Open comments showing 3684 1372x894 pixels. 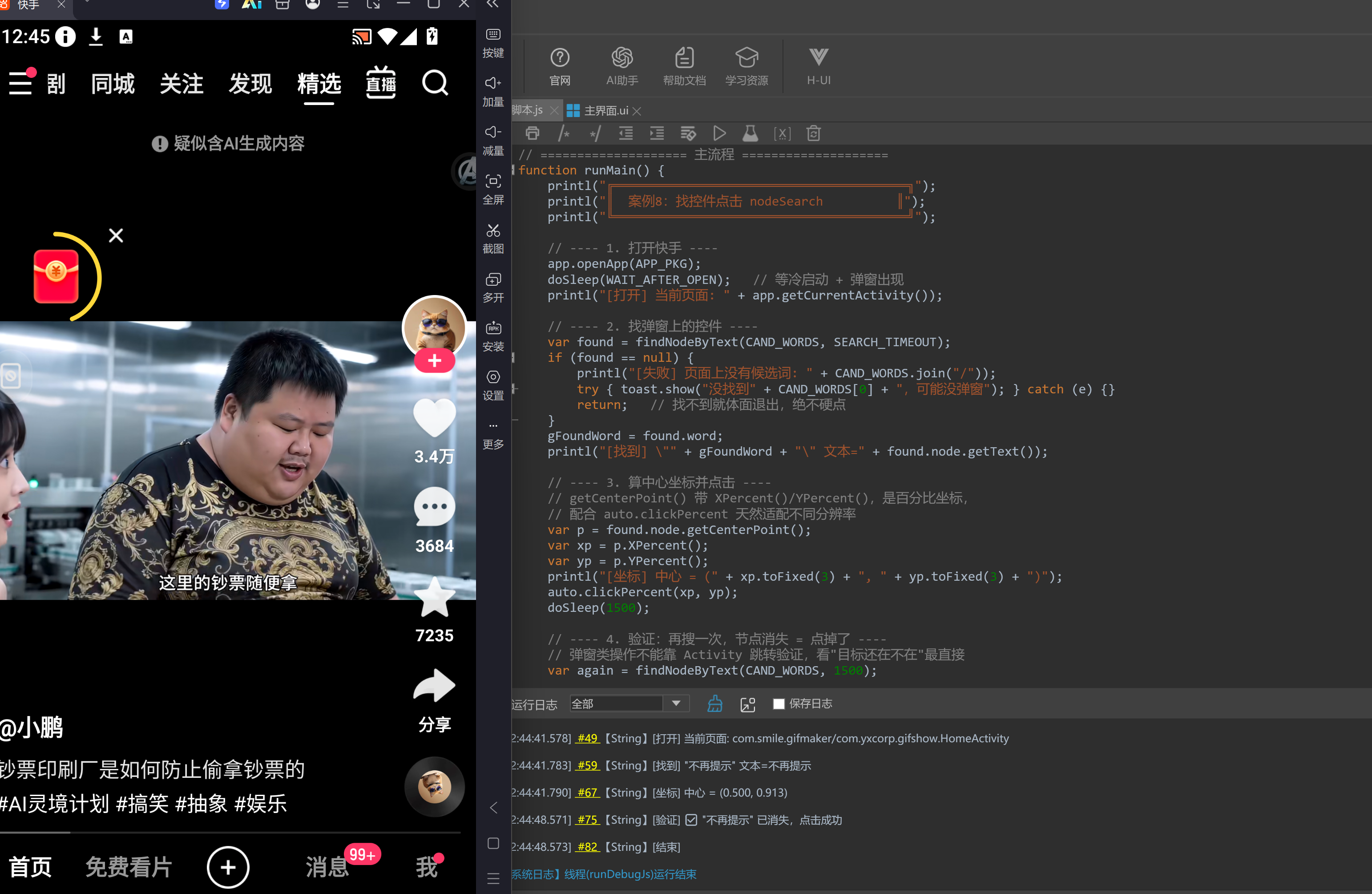coord(434,506)
